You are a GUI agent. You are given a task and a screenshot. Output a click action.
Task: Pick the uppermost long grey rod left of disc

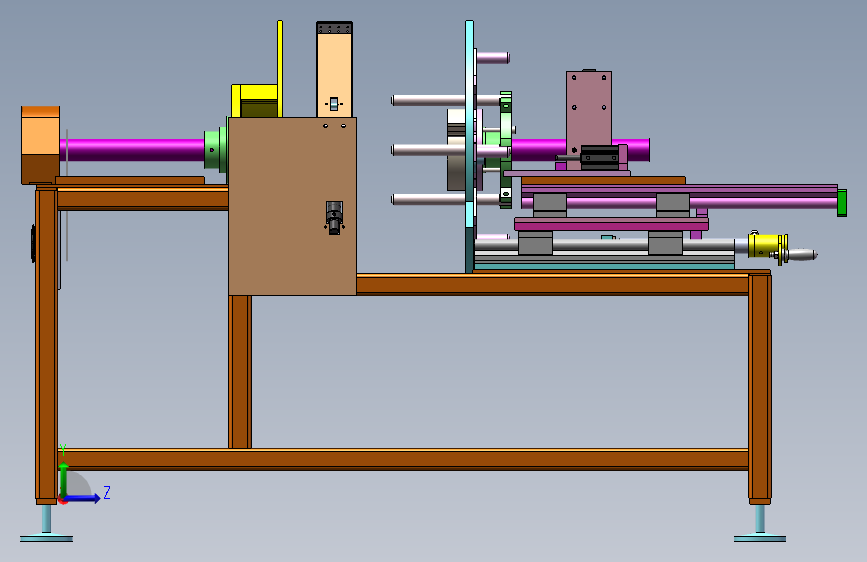click(427, 100)
